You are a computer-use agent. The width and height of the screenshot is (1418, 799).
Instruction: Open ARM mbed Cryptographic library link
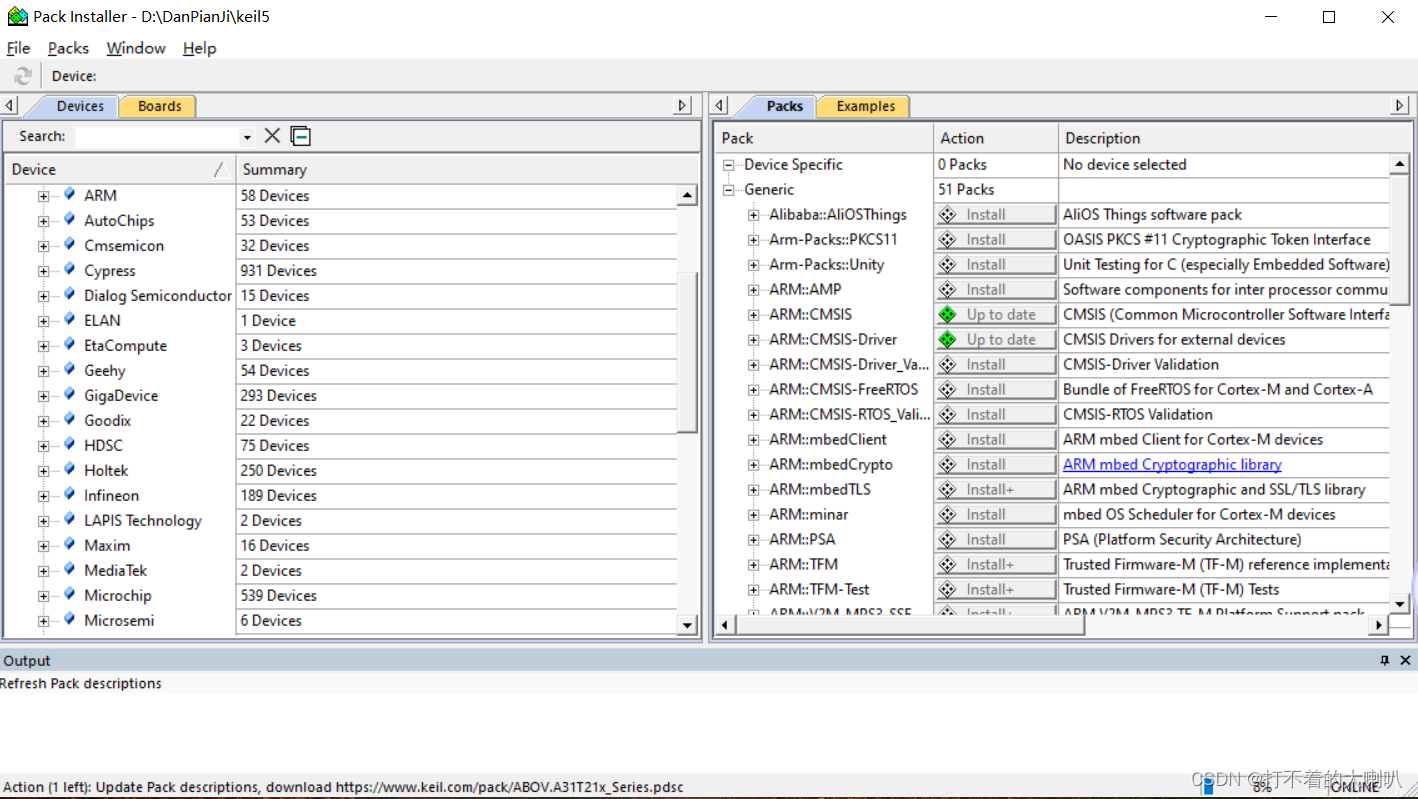1172,464
